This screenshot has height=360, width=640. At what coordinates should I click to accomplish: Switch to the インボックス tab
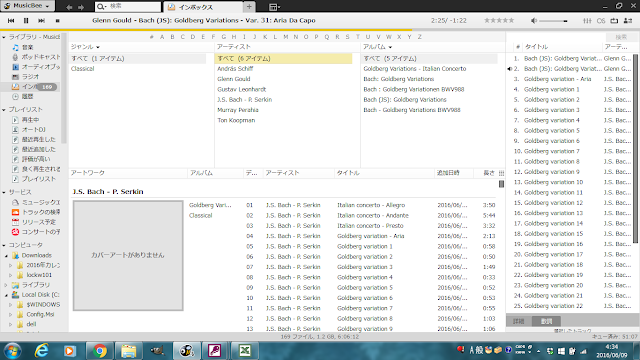[x=203, y=7]
